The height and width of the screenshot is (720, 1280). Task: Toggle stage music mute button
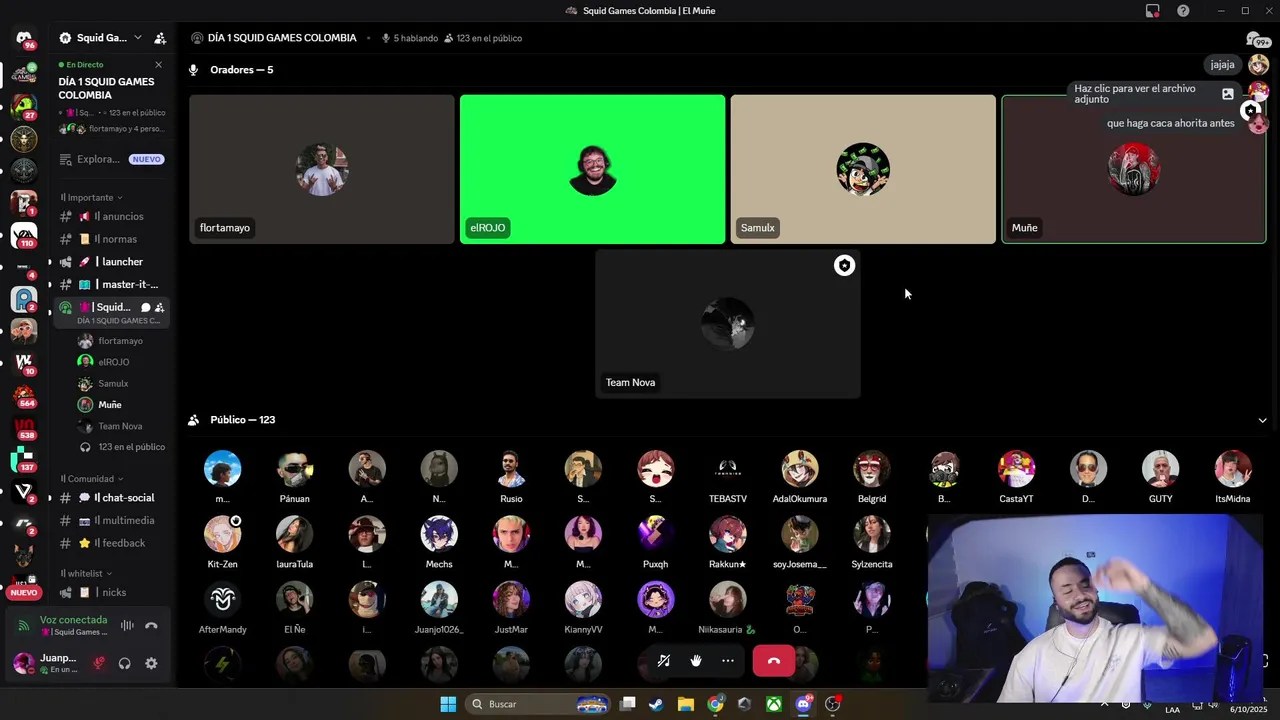663,661
